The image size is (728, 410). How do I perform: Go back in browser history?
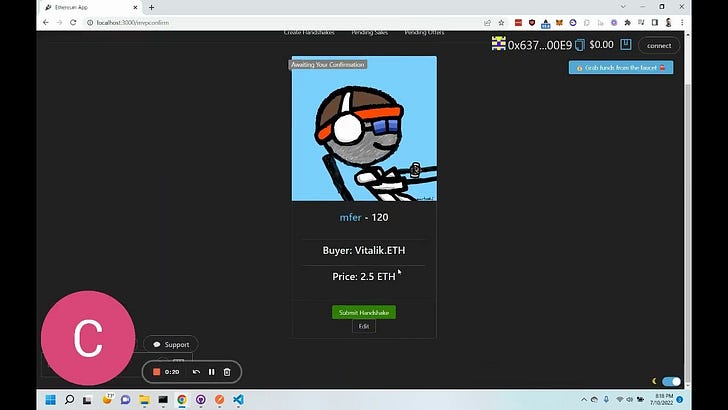(x=46, y=22)
